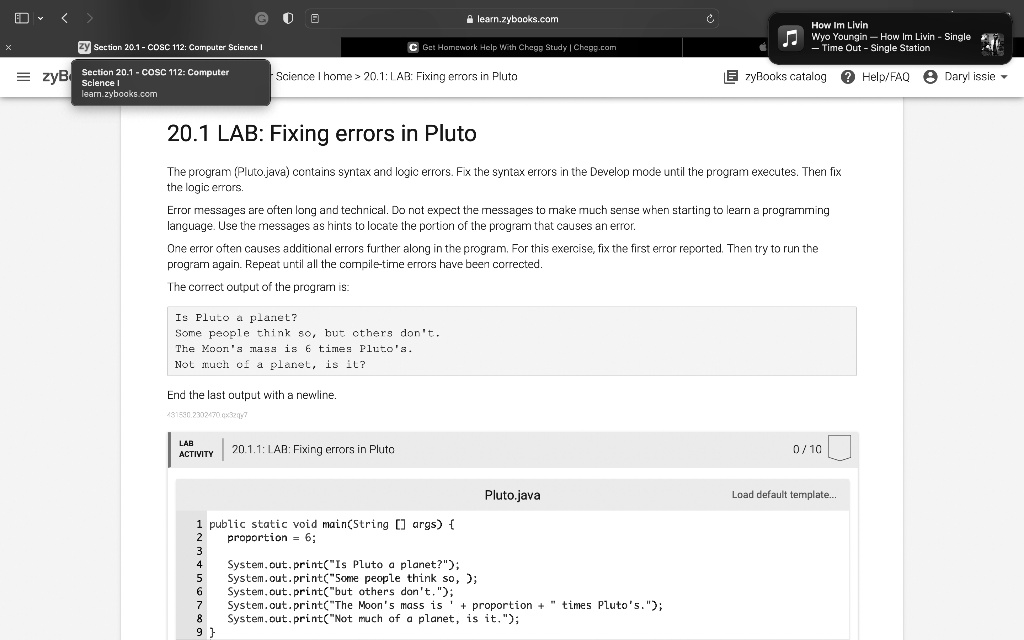The height and width of the screenshot is (640, 1024).
Task: Reload the zyBooks page
Action: click(710, 19)
